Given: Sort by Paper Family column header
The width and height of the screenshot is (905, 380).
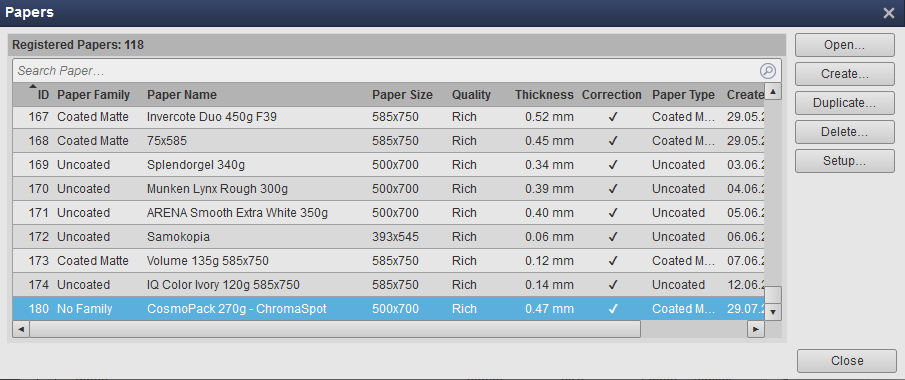Looking at the screenshot, I should pyautogui.click(x=94, y=95).
